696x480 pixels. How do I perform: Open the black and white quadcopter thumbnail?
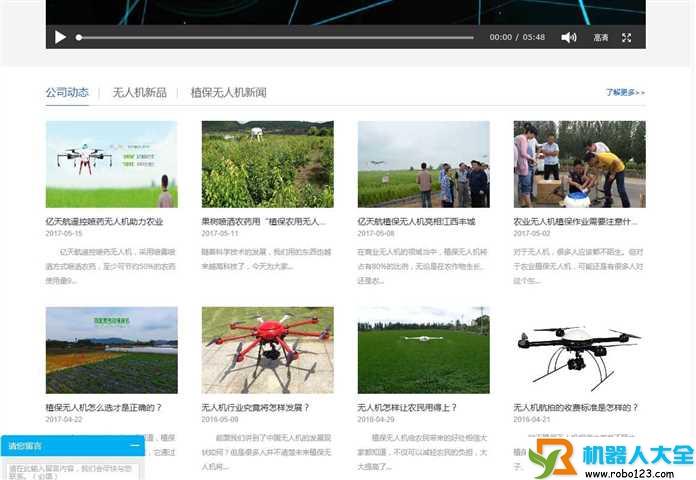coord(579,350)
